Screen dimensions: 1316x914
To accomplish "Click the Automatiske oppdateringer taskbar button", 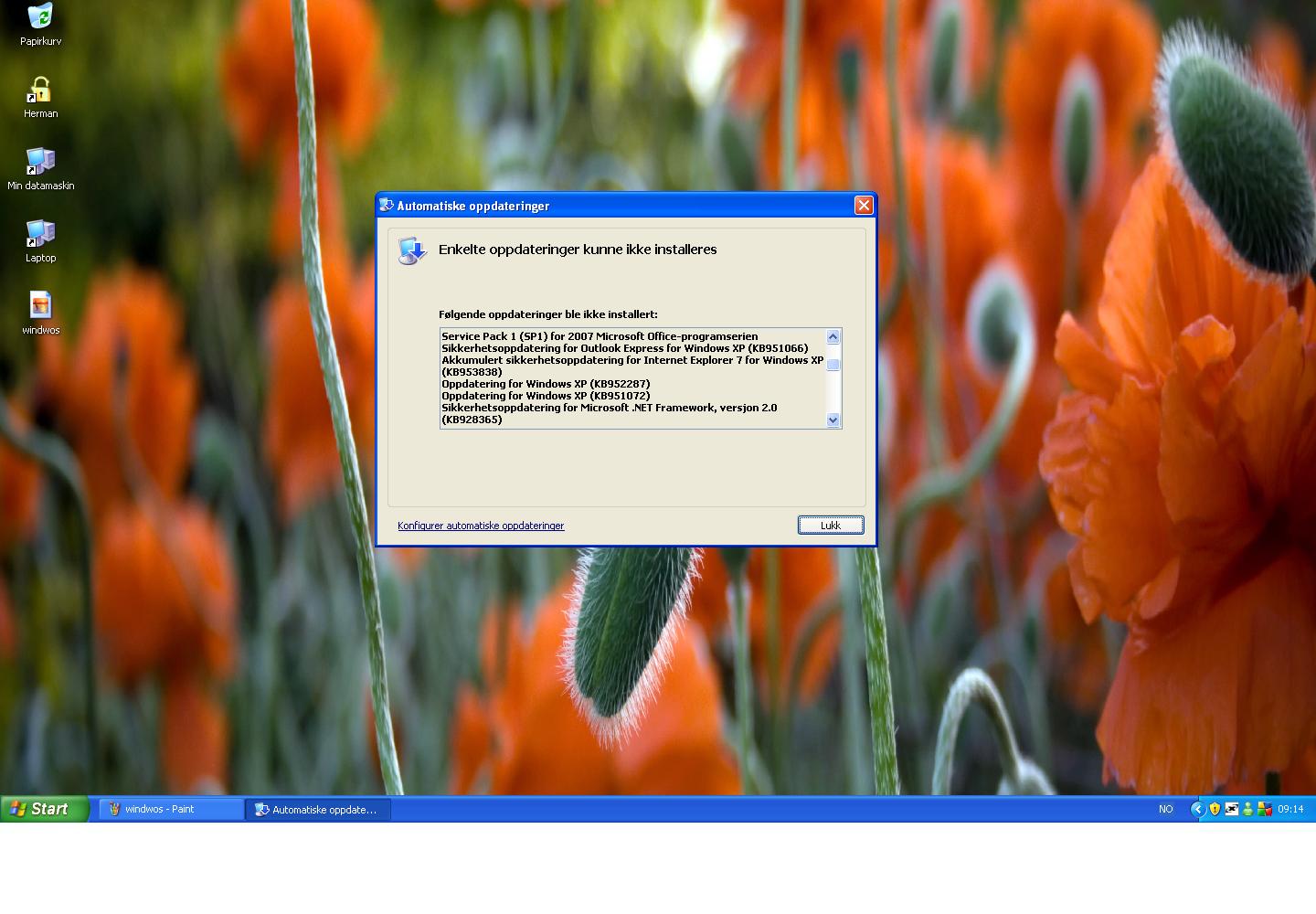I will (x=318, y=809).
